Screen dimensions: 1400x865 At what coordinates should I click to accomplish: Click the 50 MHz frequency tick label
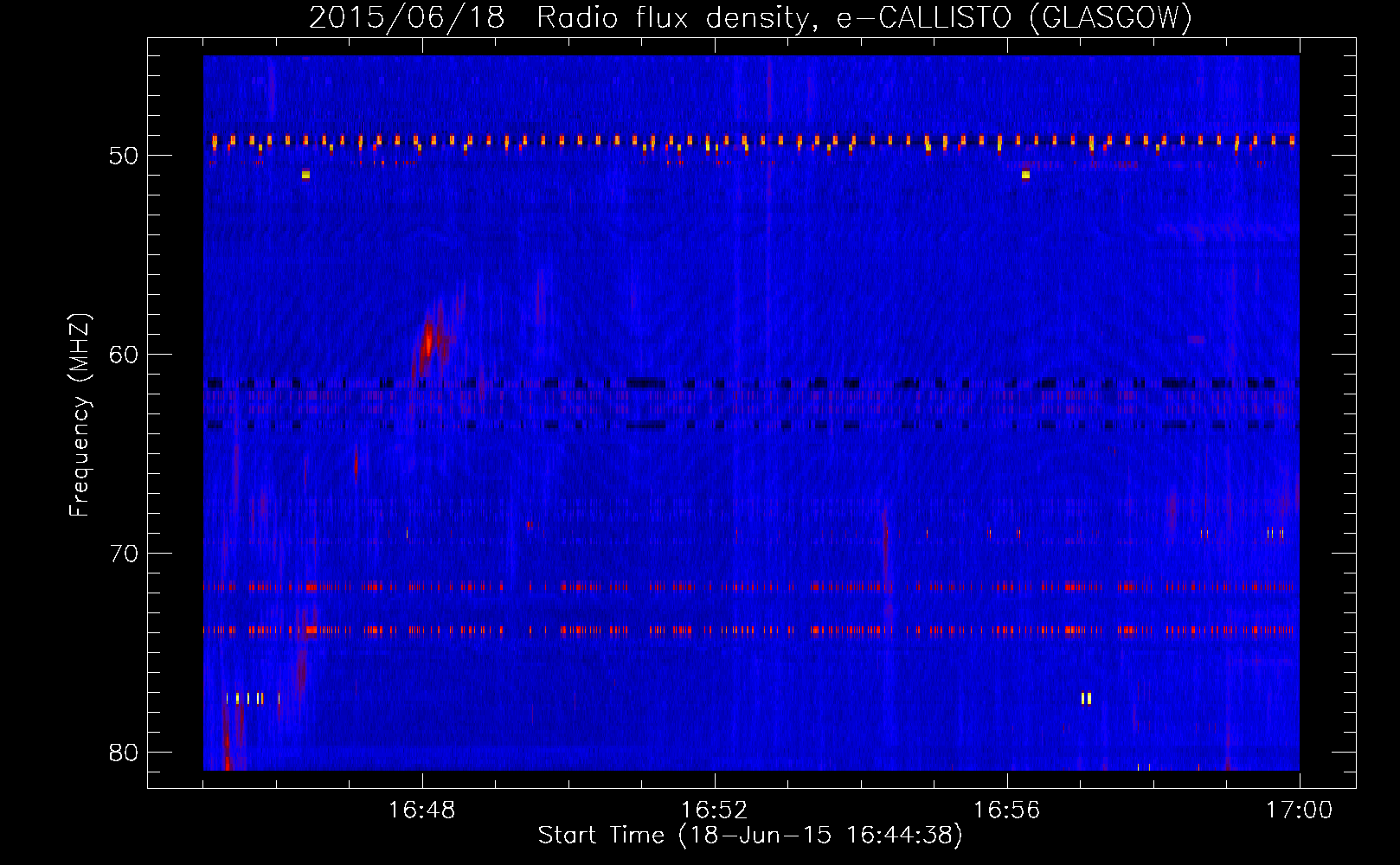(124, 156)
